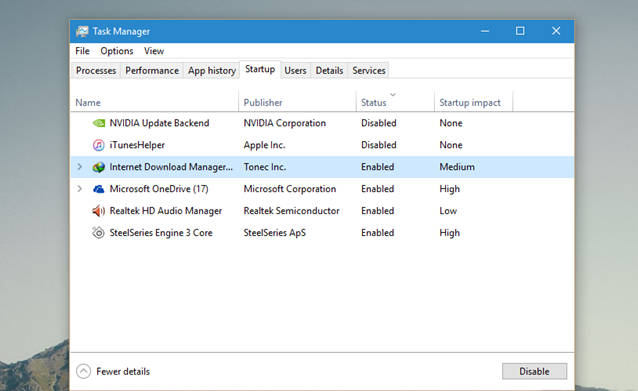Click the Tonec Inc. publisher cell
This screenshot has height=391, width=638.
[264, 167]
